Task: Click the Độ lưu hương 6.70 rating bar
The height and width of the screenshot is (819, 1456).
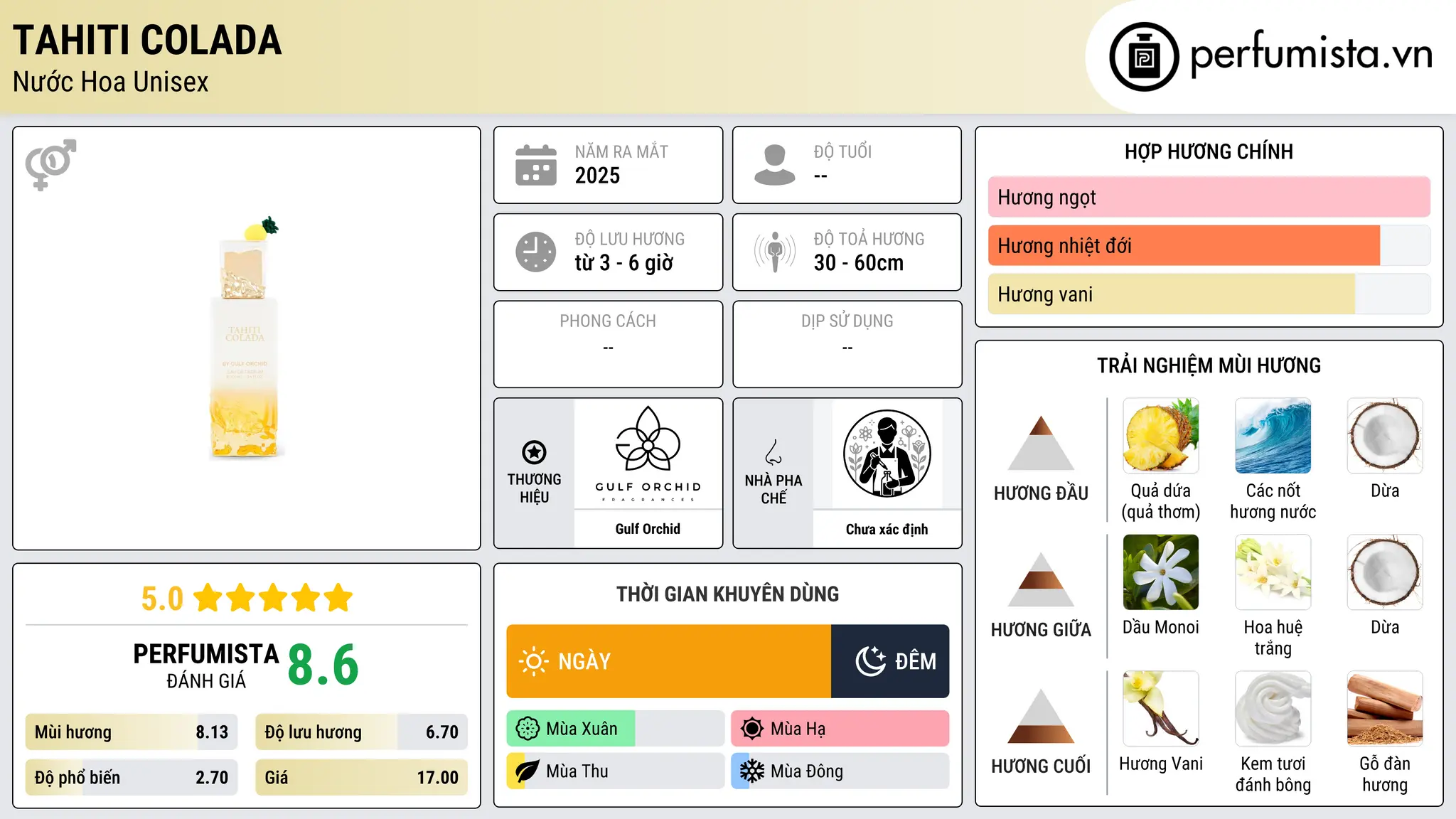Action: click(361, 732)
